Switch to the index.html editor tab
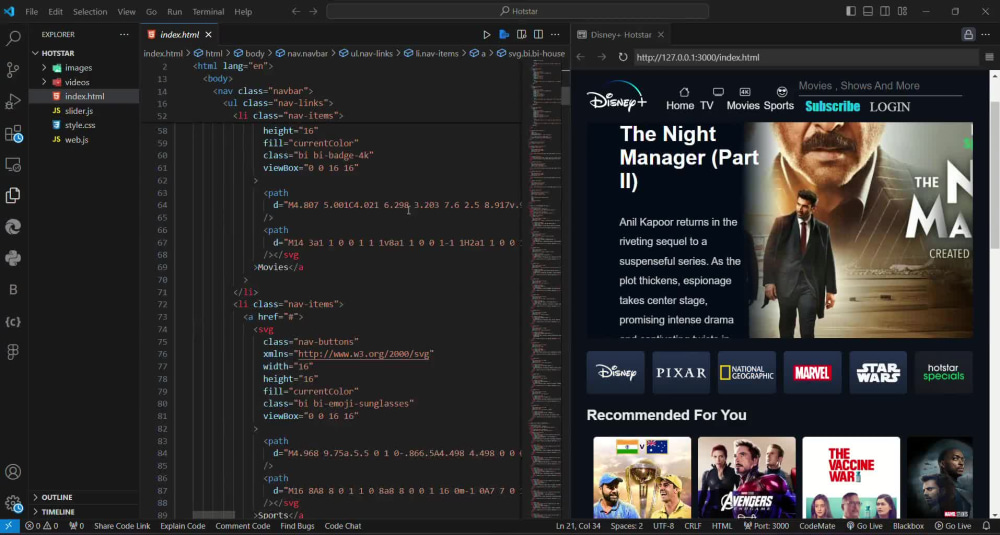 179,34
